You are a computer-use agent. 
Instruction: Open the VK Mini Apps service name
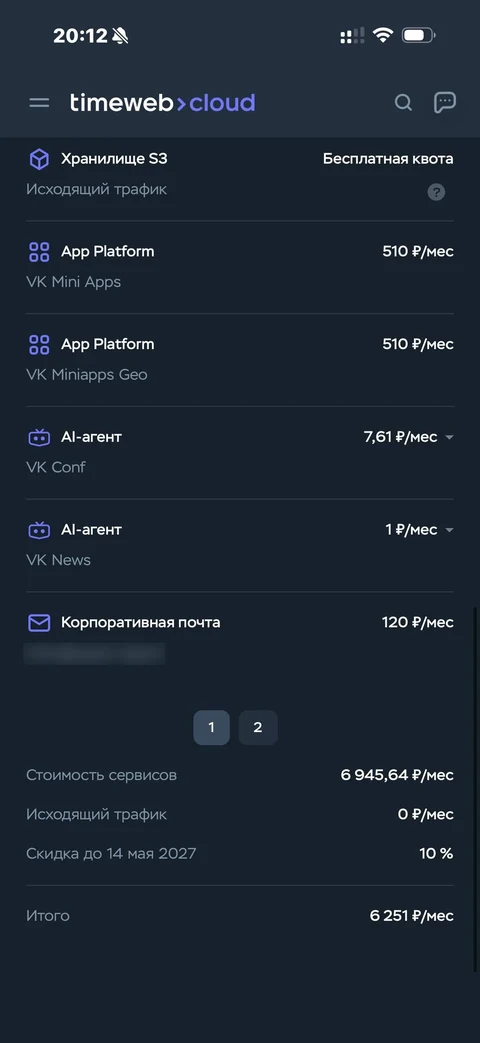[x=74, y=282]
